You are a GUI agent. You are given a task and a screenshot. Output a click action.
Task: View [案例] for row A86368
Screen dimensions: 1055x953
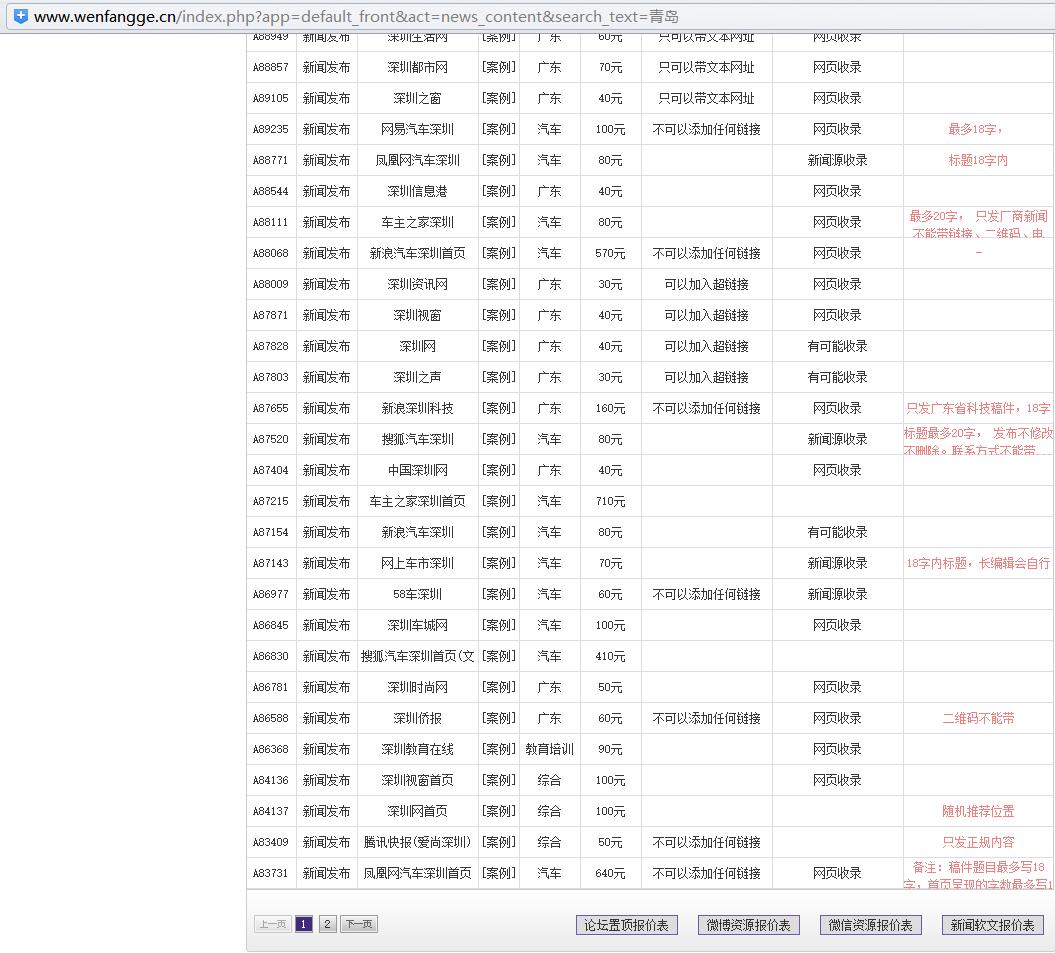click(499, 749)
